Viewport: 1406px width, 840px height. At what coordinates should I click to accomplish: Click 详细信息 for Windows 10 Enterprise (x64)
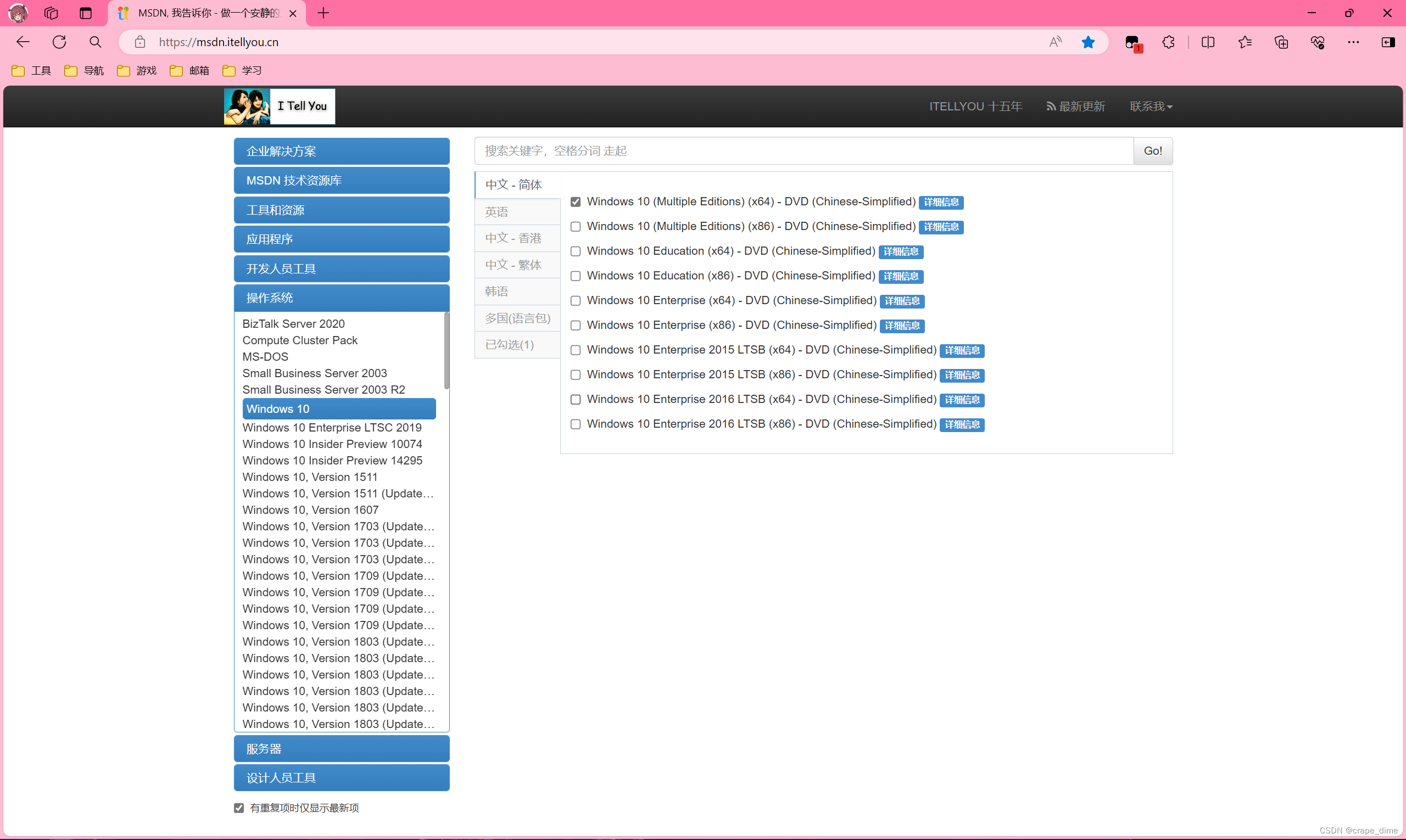(901, 301)
